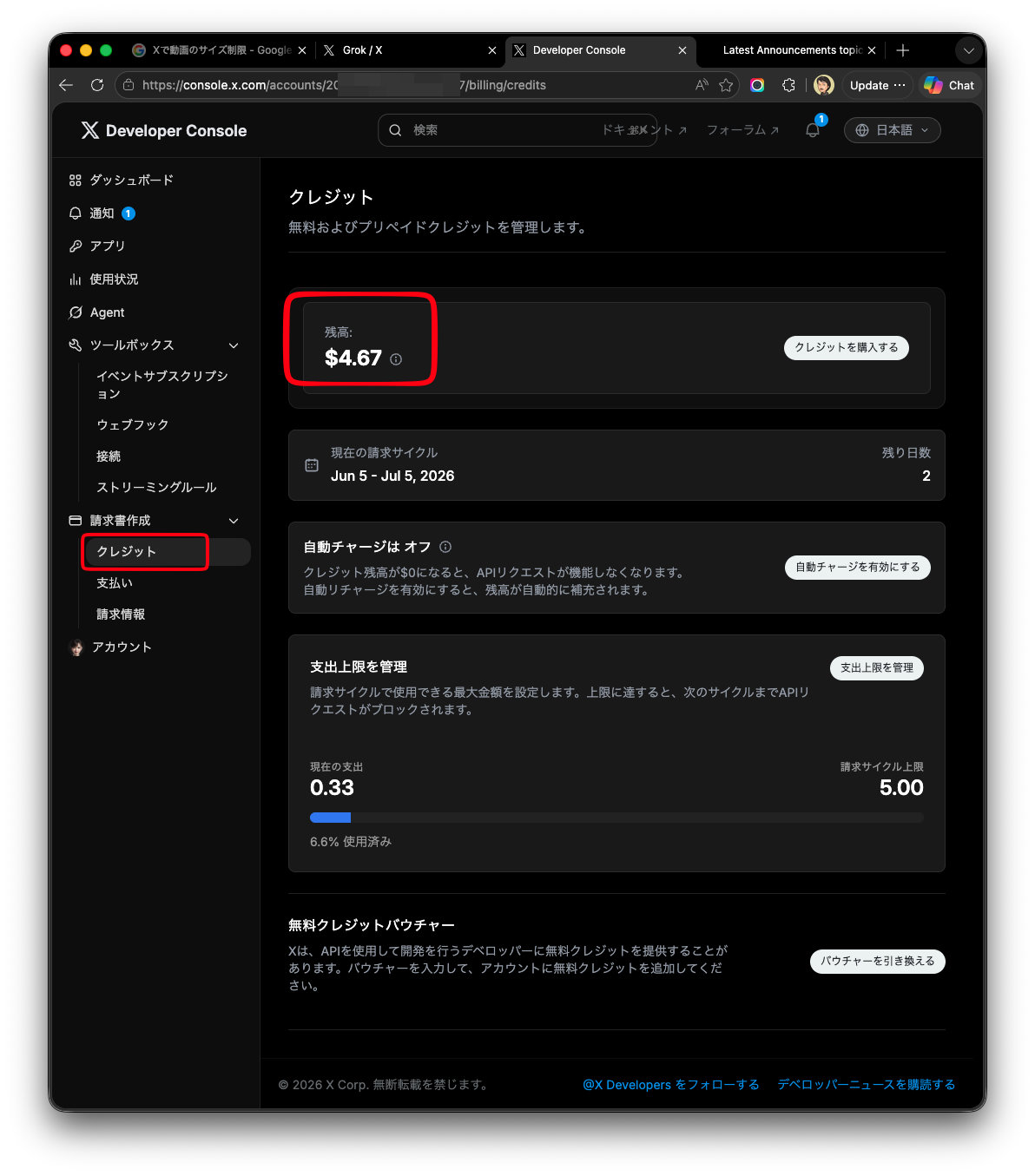Click the 支出上限を管理 button
This screenshot has height=1176, width=1035.
click(877, 667)
